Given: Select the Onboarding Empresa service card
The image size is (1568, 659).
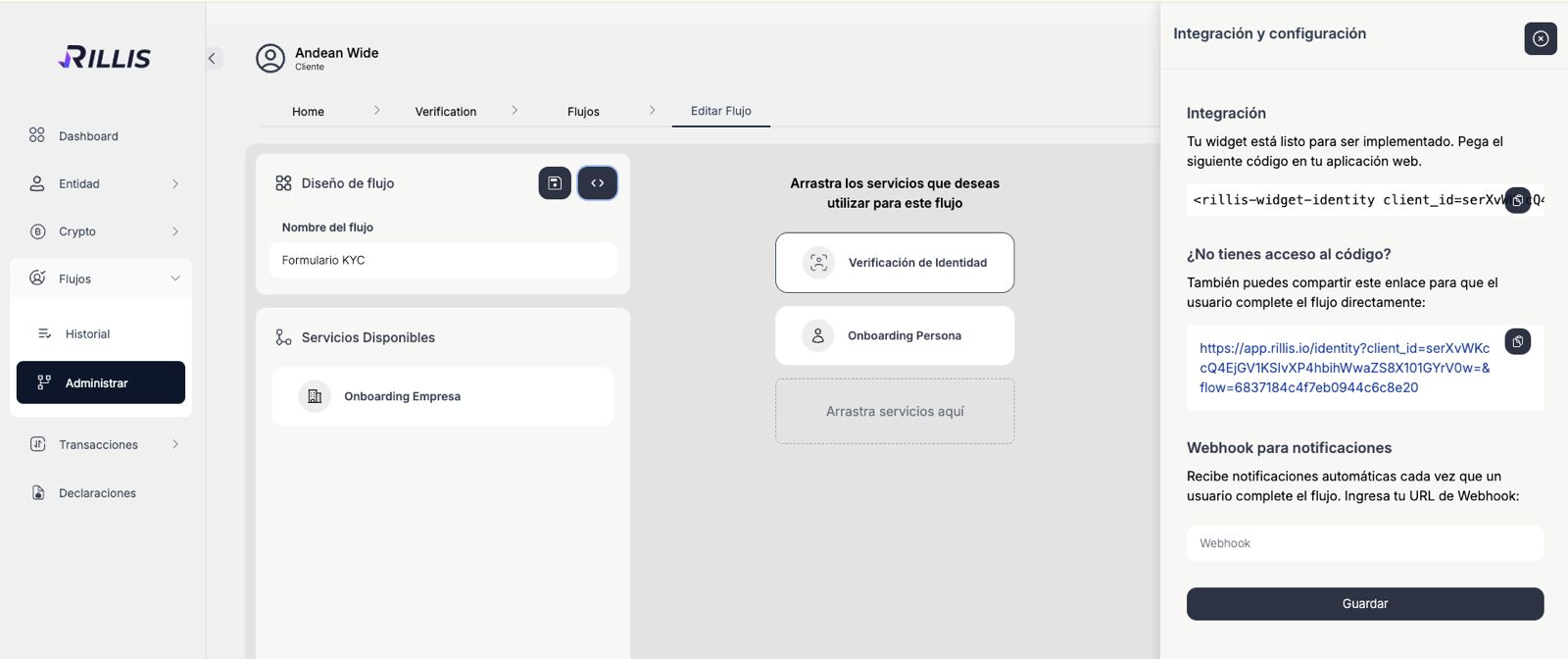Looking at the screenshot, I should (x=443, y=396).
